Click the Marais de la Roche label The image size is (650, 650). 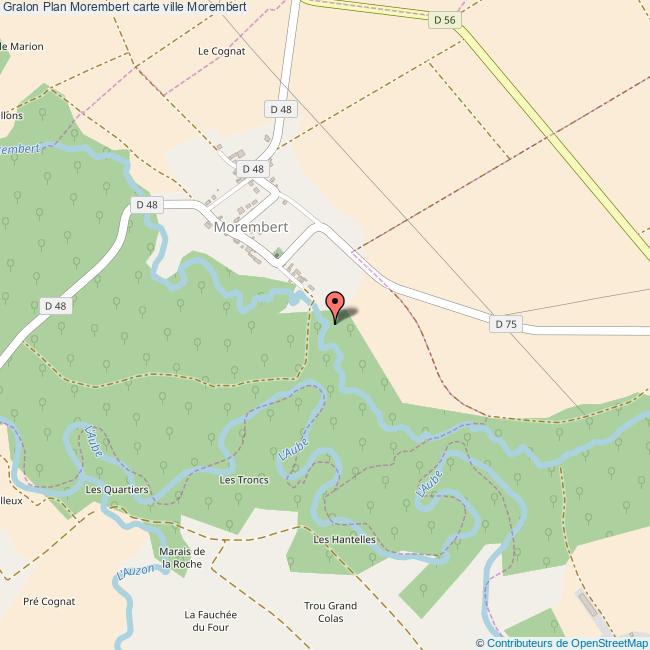(x=182, y=558)
